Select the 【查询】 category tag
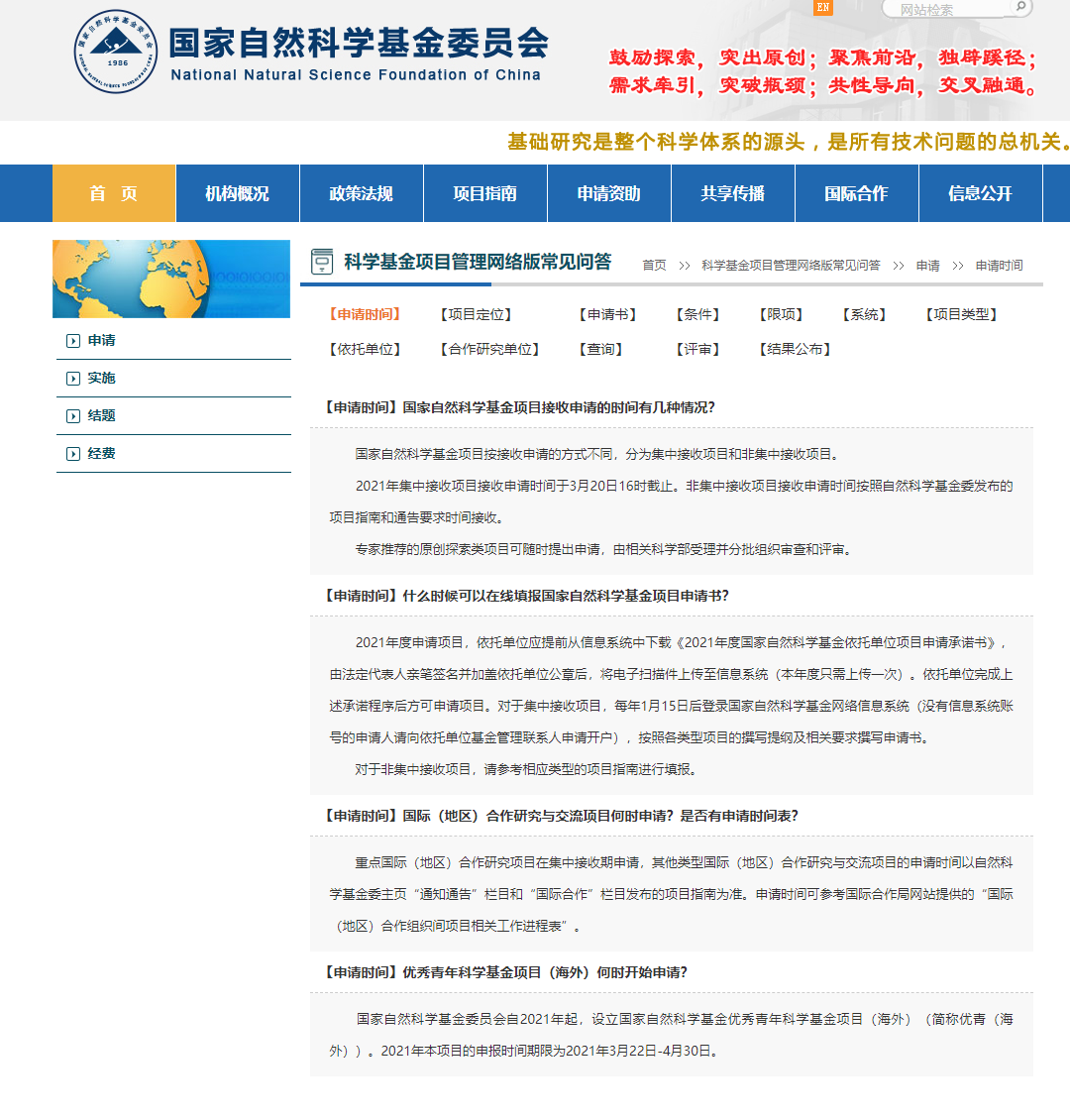The width and height of the screenshot is (1070, 1120). (601, 349)
